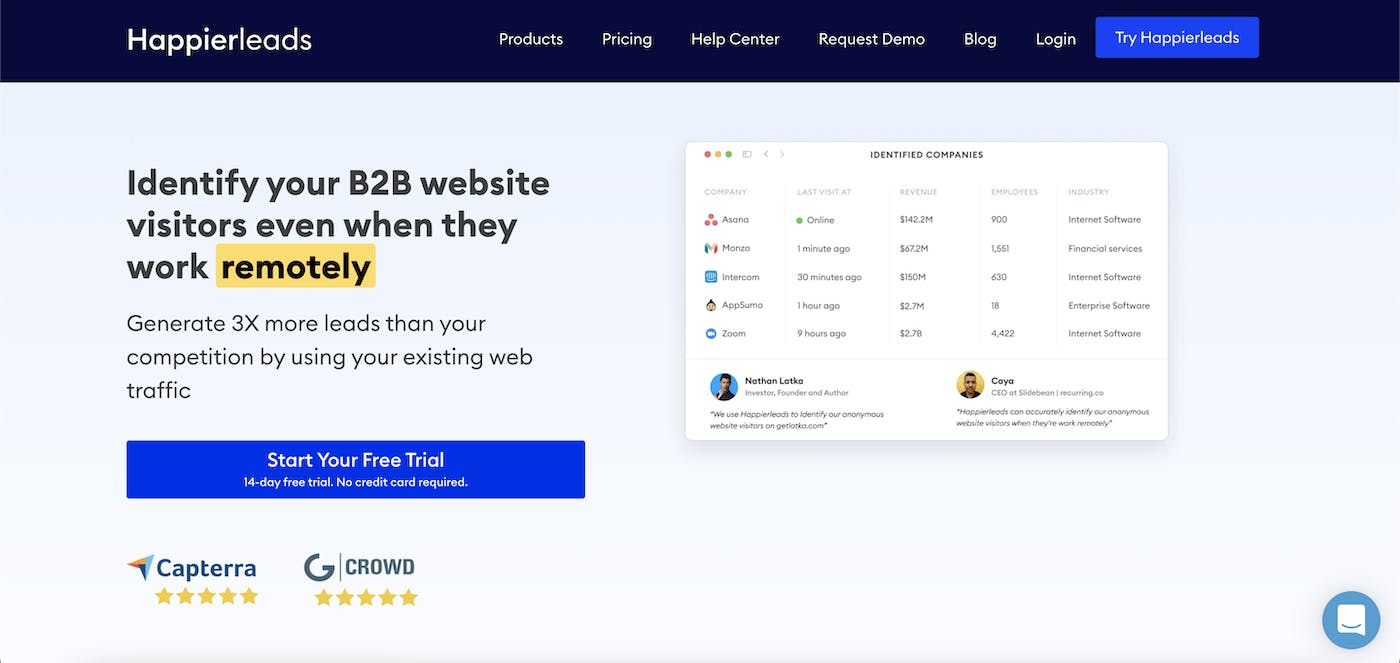
Task: Click the Asana company icon
Action: coord(711,220)
